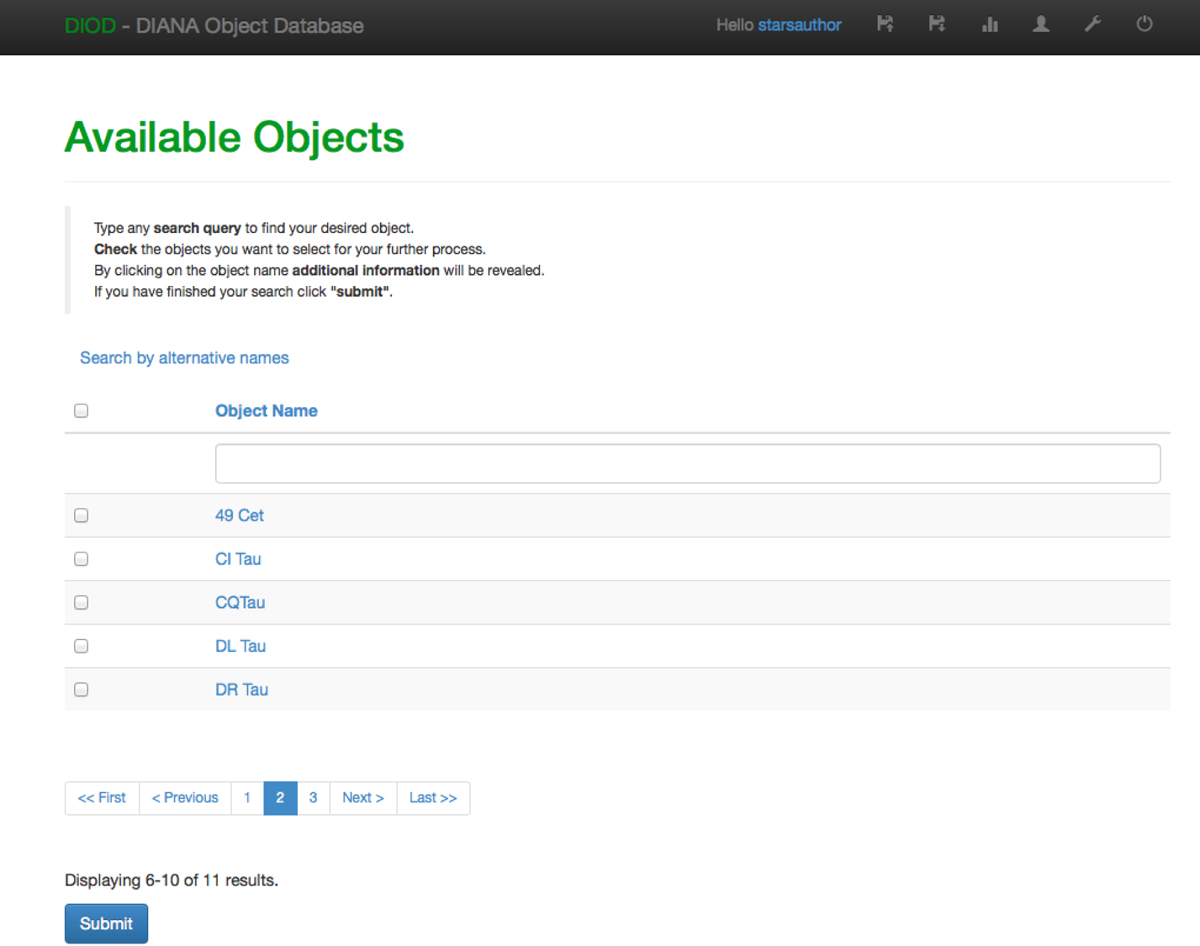This screenshot has height=946, width=1200.
Task: Click the Next > pagination button
Action: coord(363,798)
